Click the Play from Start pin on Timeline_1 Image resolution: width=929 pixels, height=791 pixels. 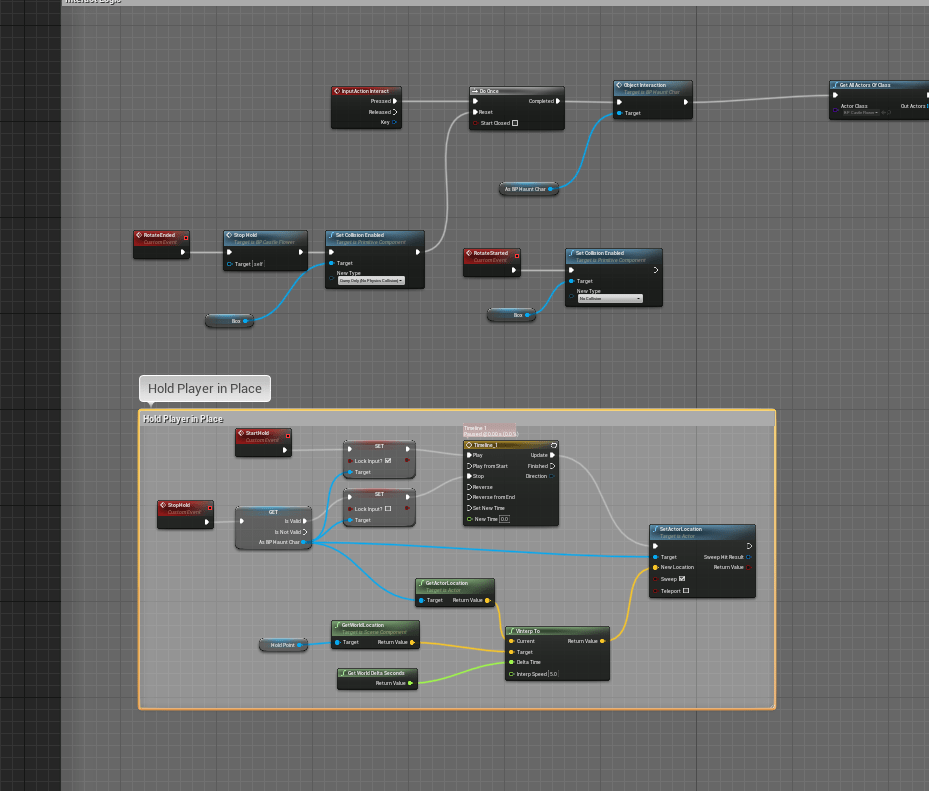(469, 466)
